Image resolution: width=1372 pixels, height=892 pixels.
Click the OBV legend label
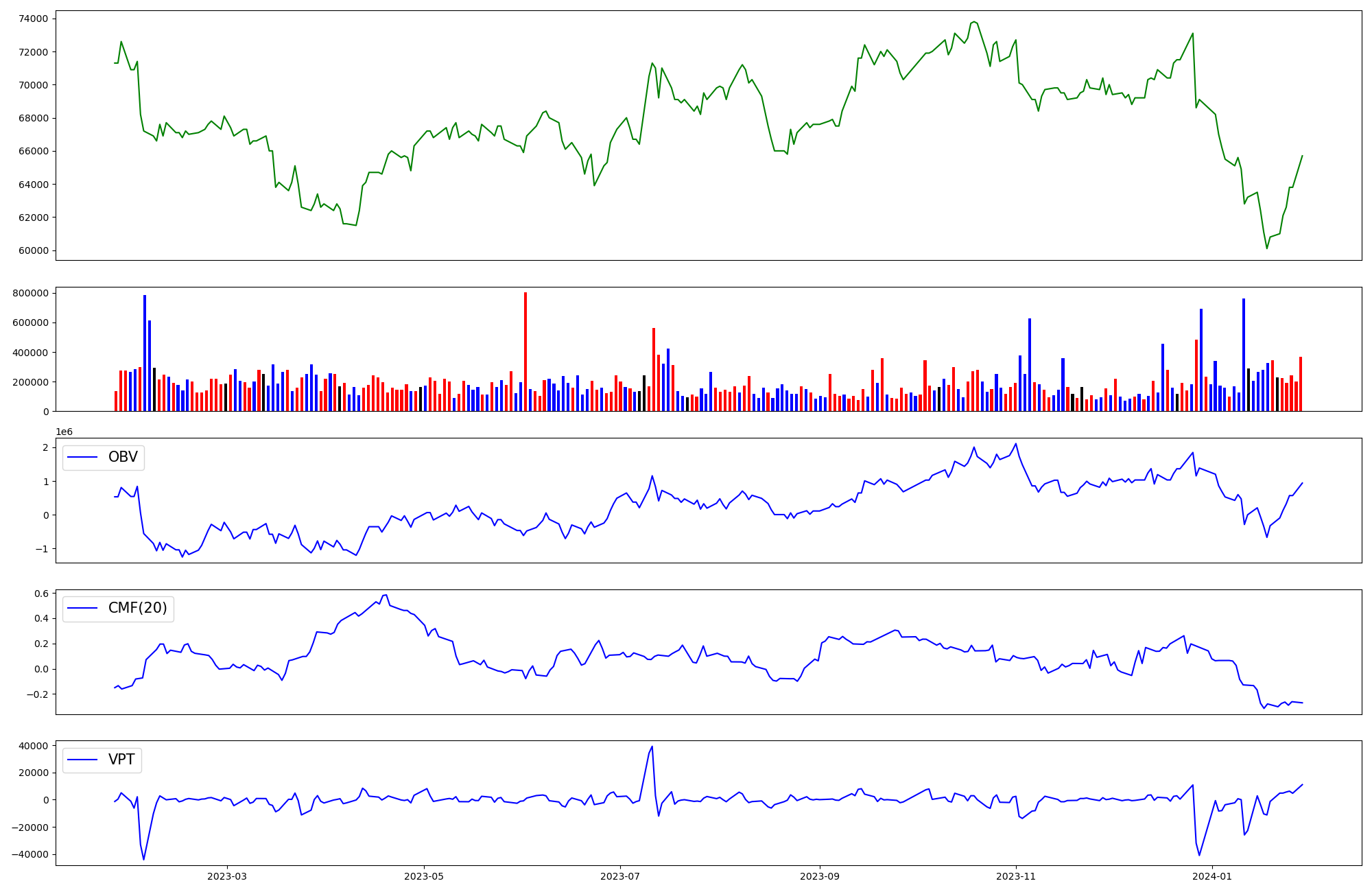pyautogui.click(x=123, y=457)
